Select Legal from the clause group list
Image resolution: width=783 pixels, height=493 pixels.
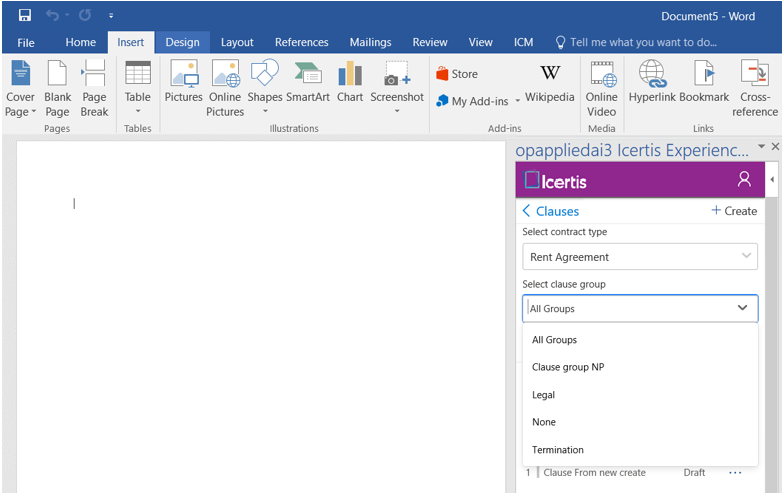pos(544,395)
